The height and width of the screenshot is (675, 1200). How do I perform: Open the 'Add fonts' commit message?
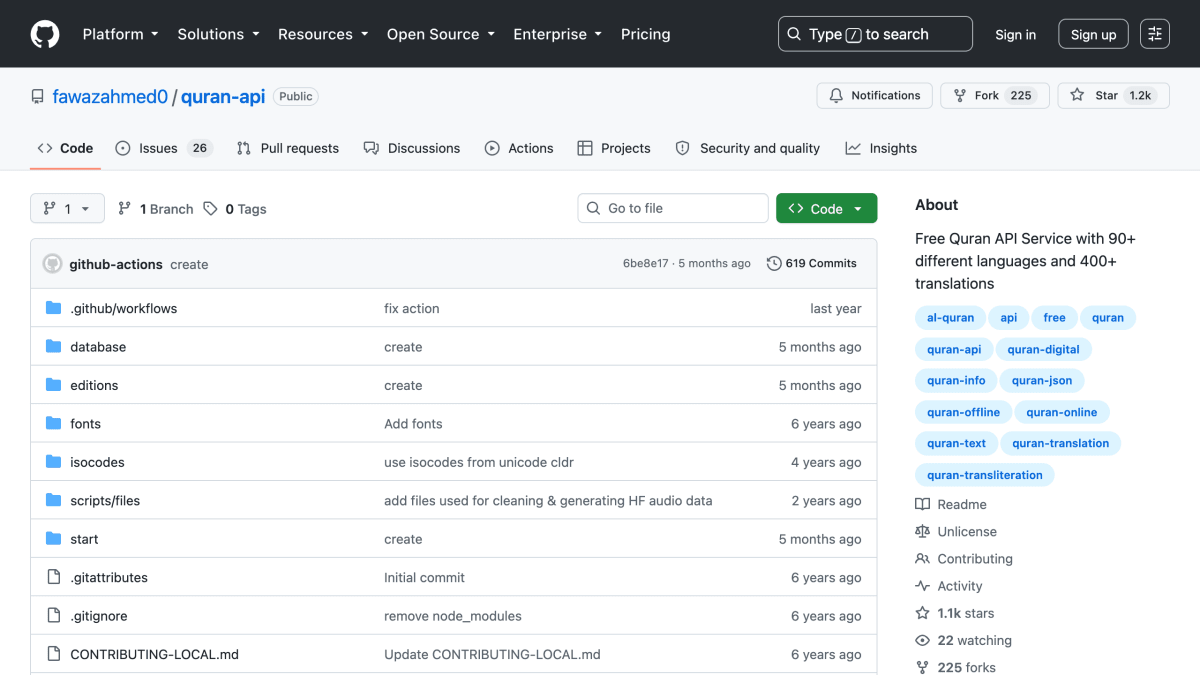click(x=413, y=424)
